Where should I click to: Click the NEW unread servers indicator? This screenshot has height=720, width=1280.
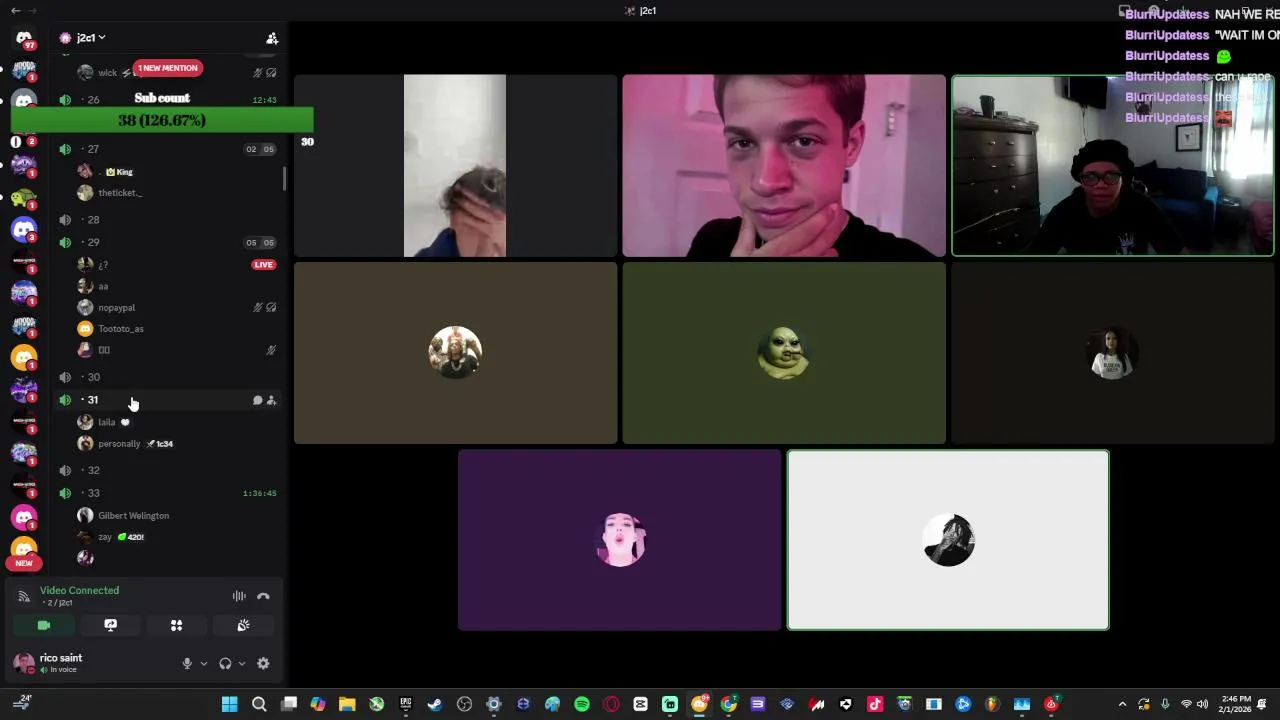[x=24, y=563]
